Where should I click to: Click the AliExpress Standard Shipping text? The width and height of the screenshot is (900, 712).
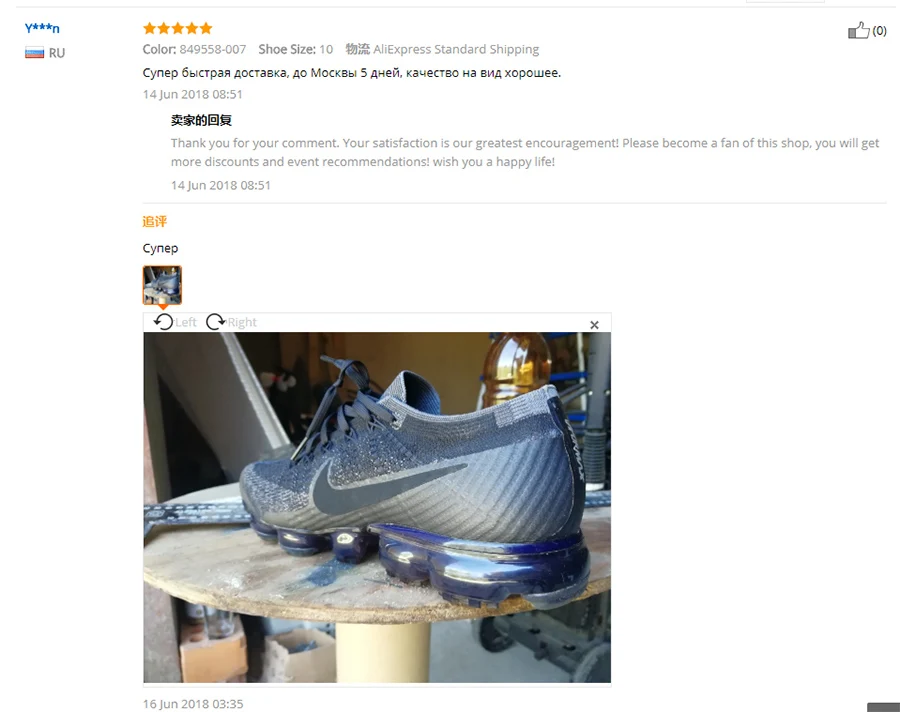point(456,49)
